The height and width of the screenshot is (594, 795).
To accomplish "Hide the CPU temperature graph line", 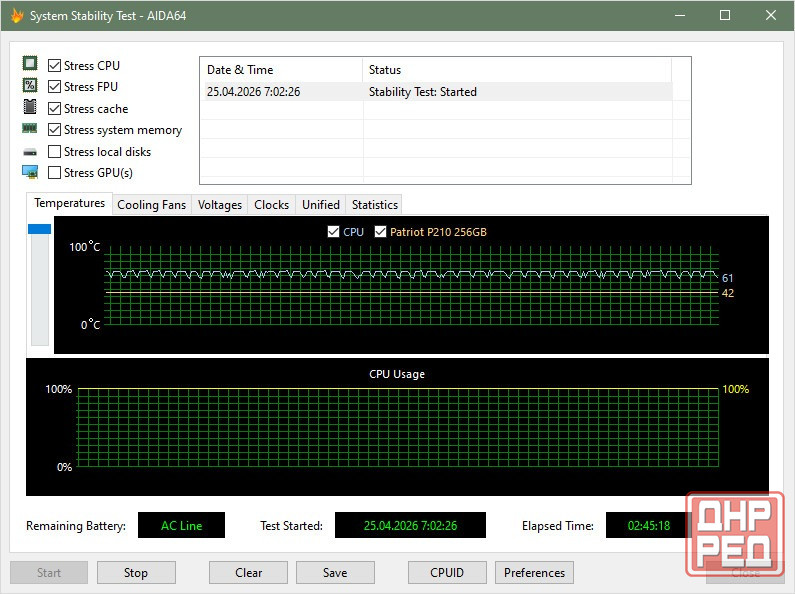I will (334, 232).
